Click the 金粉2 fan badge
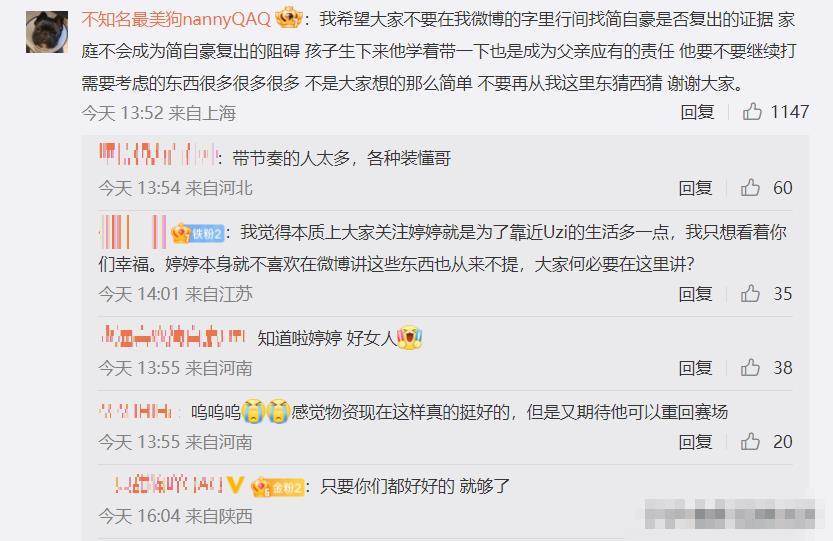Screen dimensions: 833x541 click(278, 487)
